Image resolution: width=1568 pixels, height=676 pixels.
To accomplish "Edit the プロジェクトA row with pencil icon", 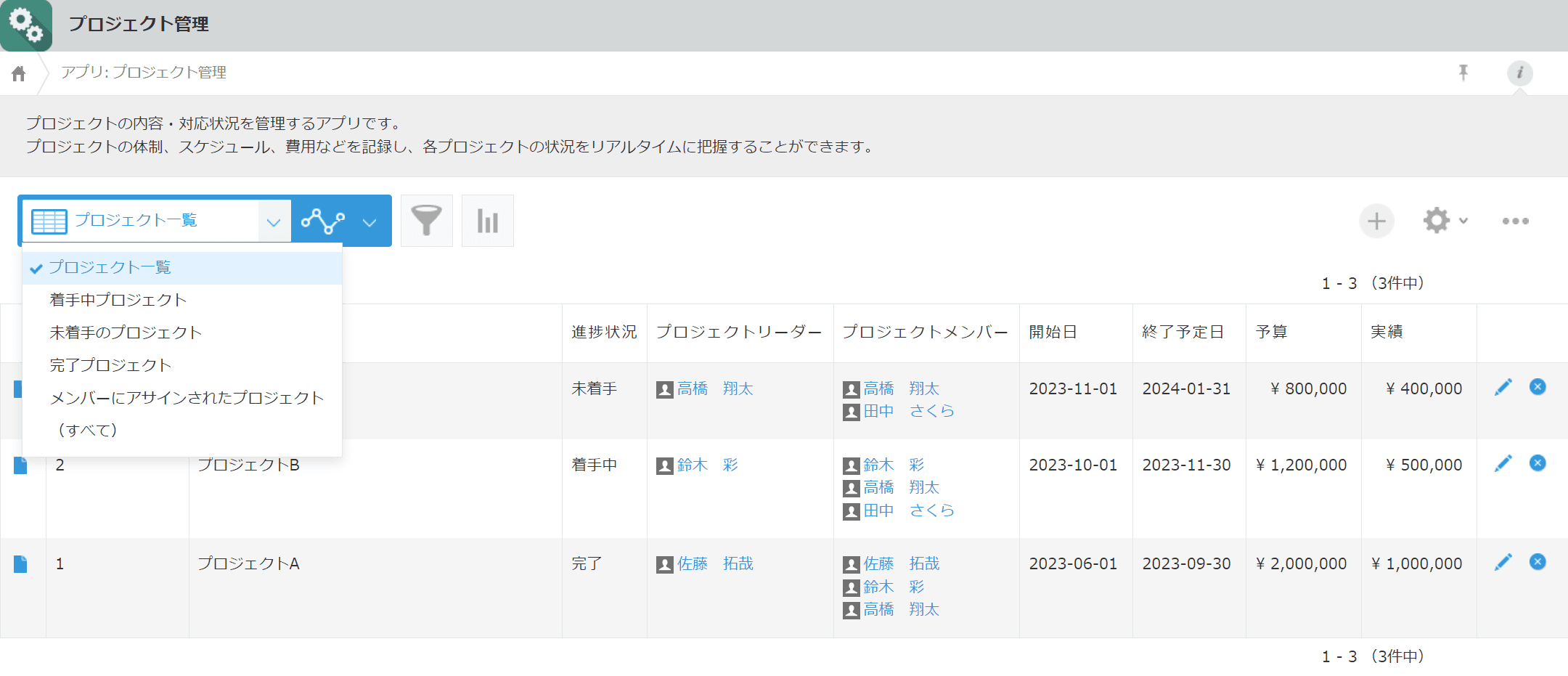I will 1503,562.
